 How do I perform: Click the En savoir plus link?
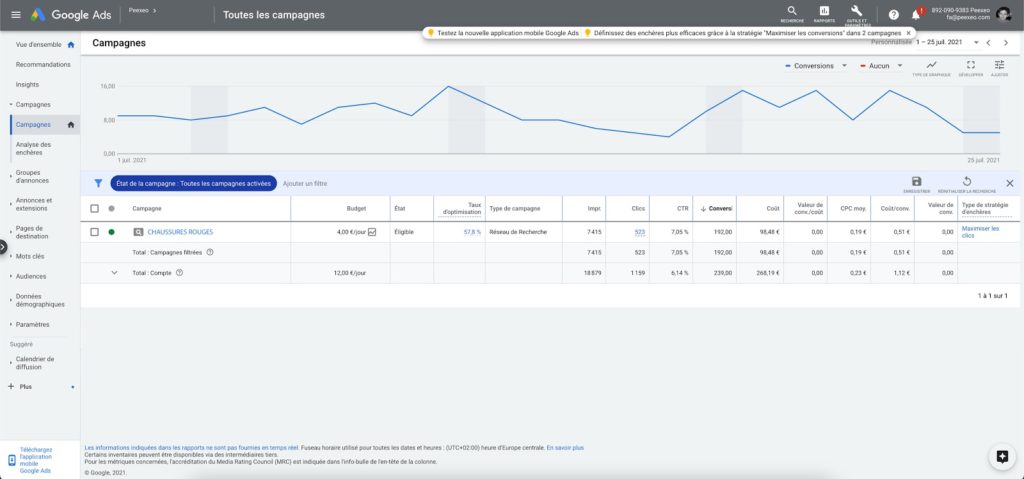[565, 448]
